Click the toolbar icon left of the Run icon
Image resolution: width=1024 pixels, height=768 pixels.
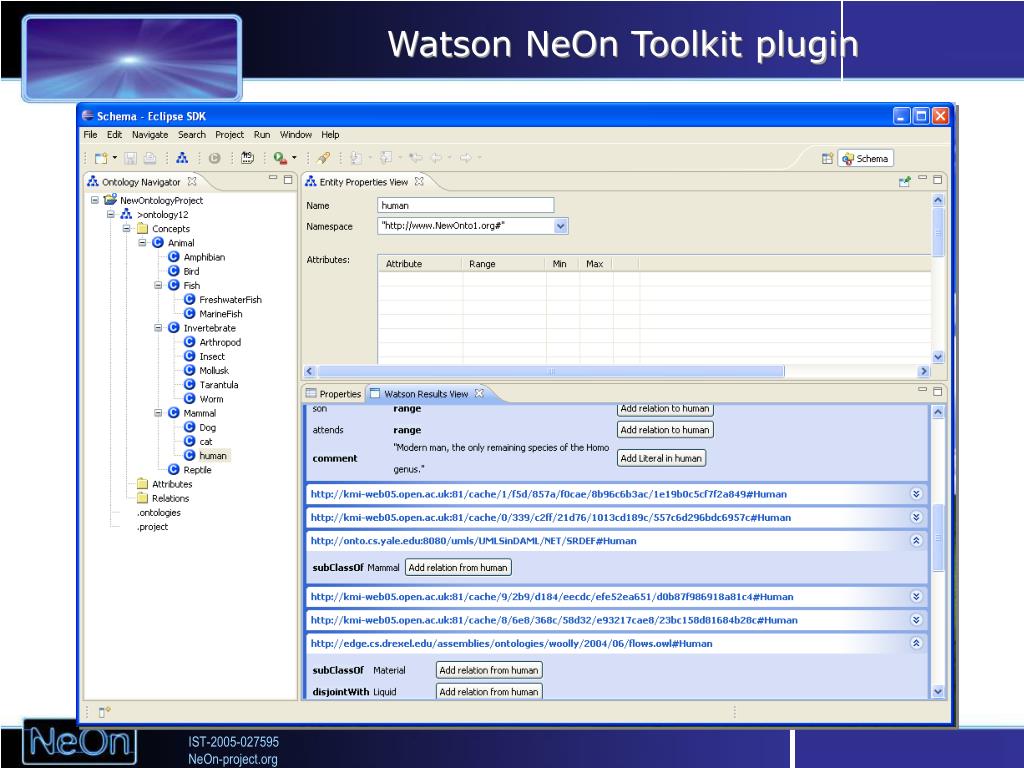click(248, 158)
